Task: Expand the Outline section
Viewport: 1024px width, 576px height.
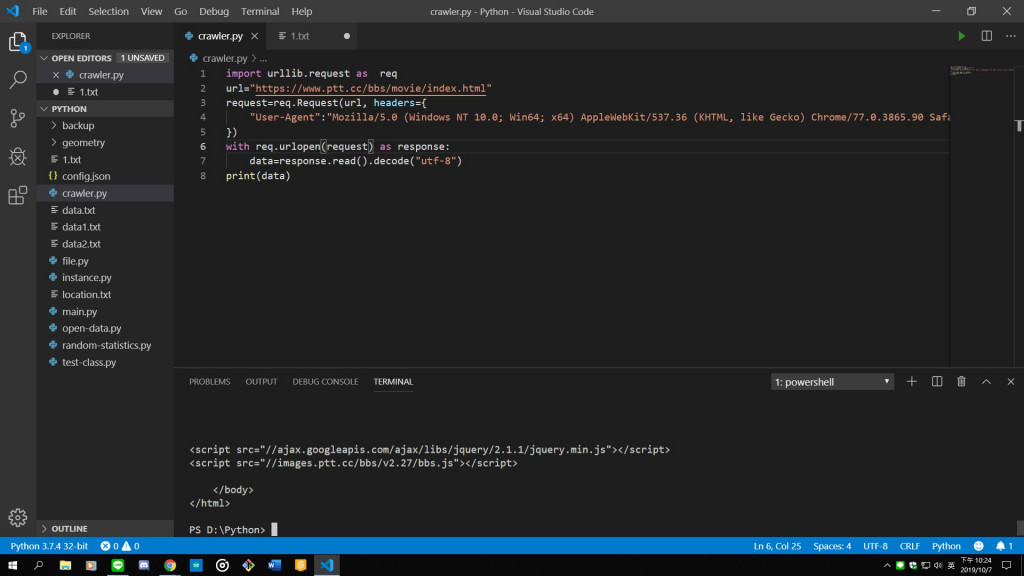Action: pyautogui.click(x=104, y=529)
